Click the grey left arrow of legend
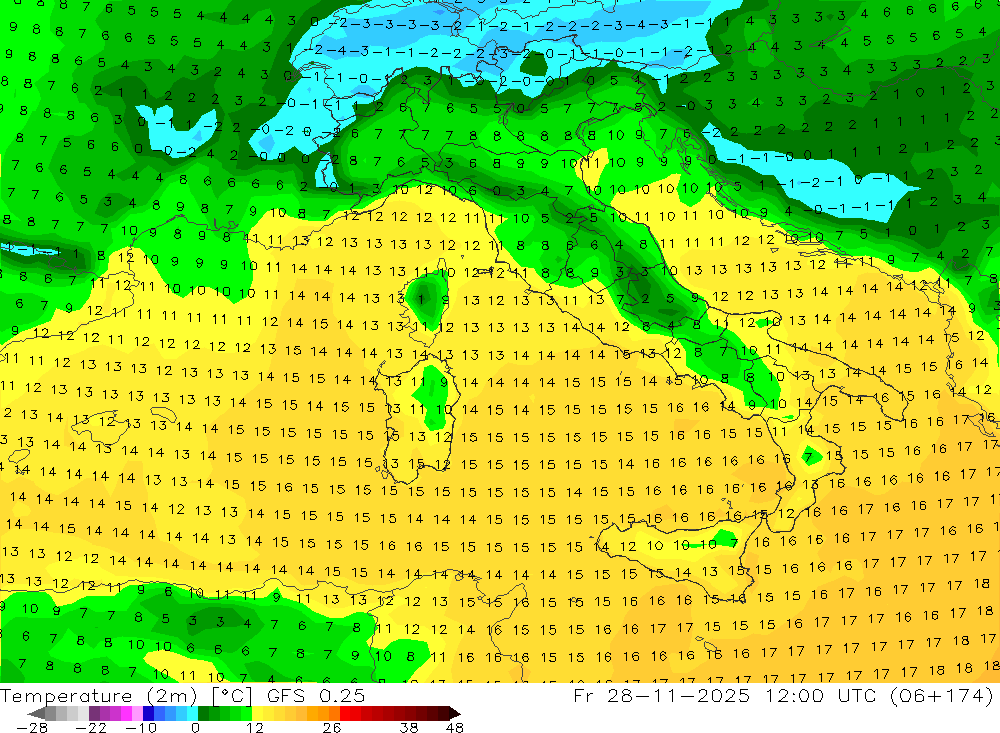This screenshot has height=733, width=1000. click(36, 714)
